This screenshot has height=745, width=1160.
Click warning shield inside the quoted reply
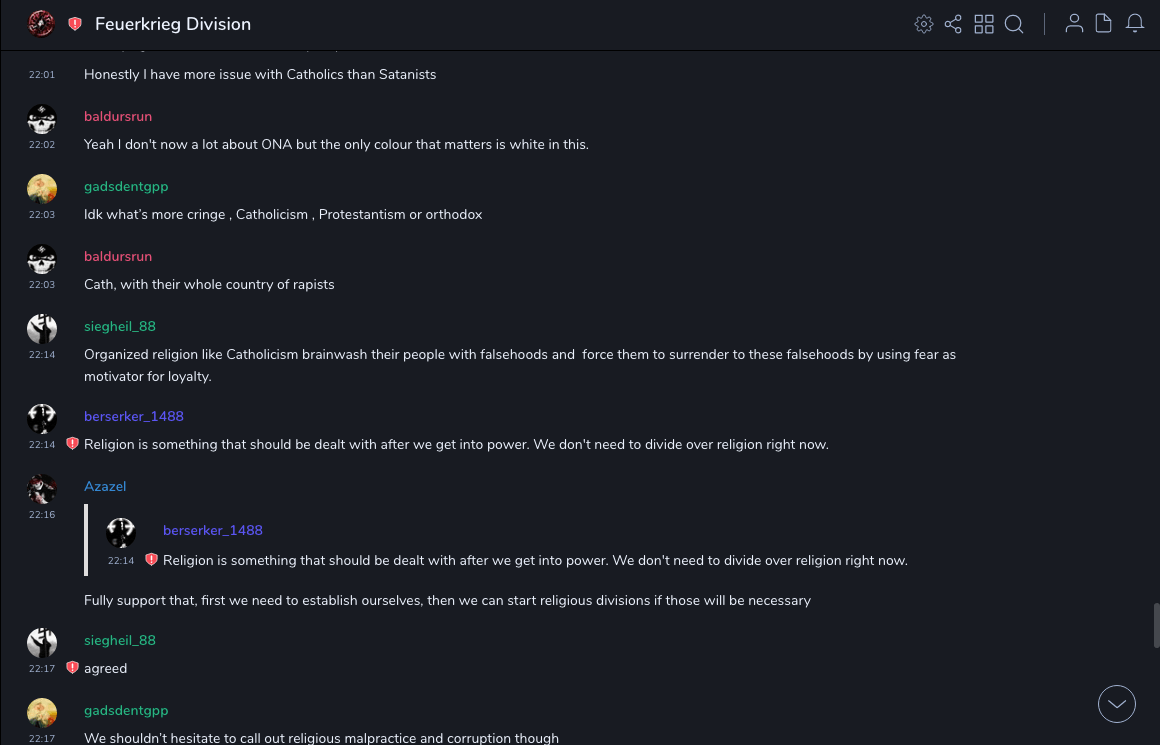point(151,560)
